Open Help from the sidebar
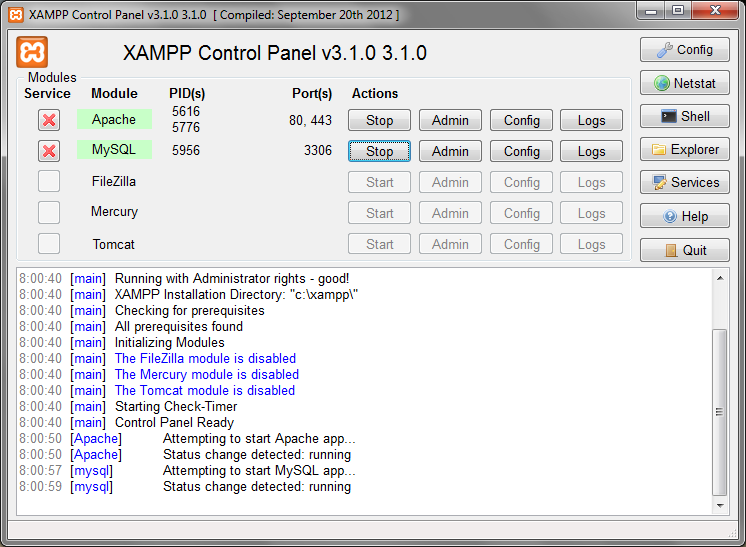Viewport: 746px width, 547px height. tap(684, 216)
